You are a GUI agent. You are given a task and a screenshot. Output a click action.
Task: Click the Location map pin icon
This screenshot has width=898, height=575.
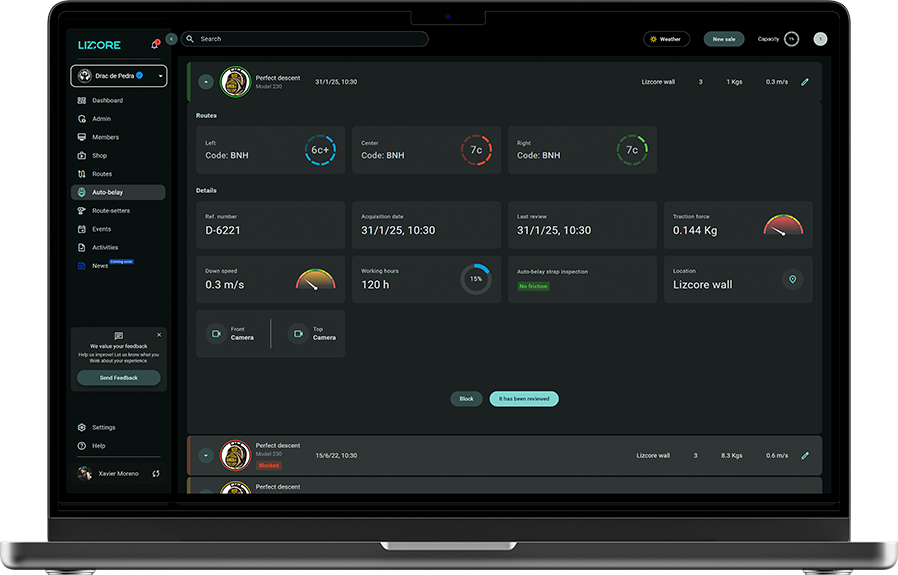(792, 280)
